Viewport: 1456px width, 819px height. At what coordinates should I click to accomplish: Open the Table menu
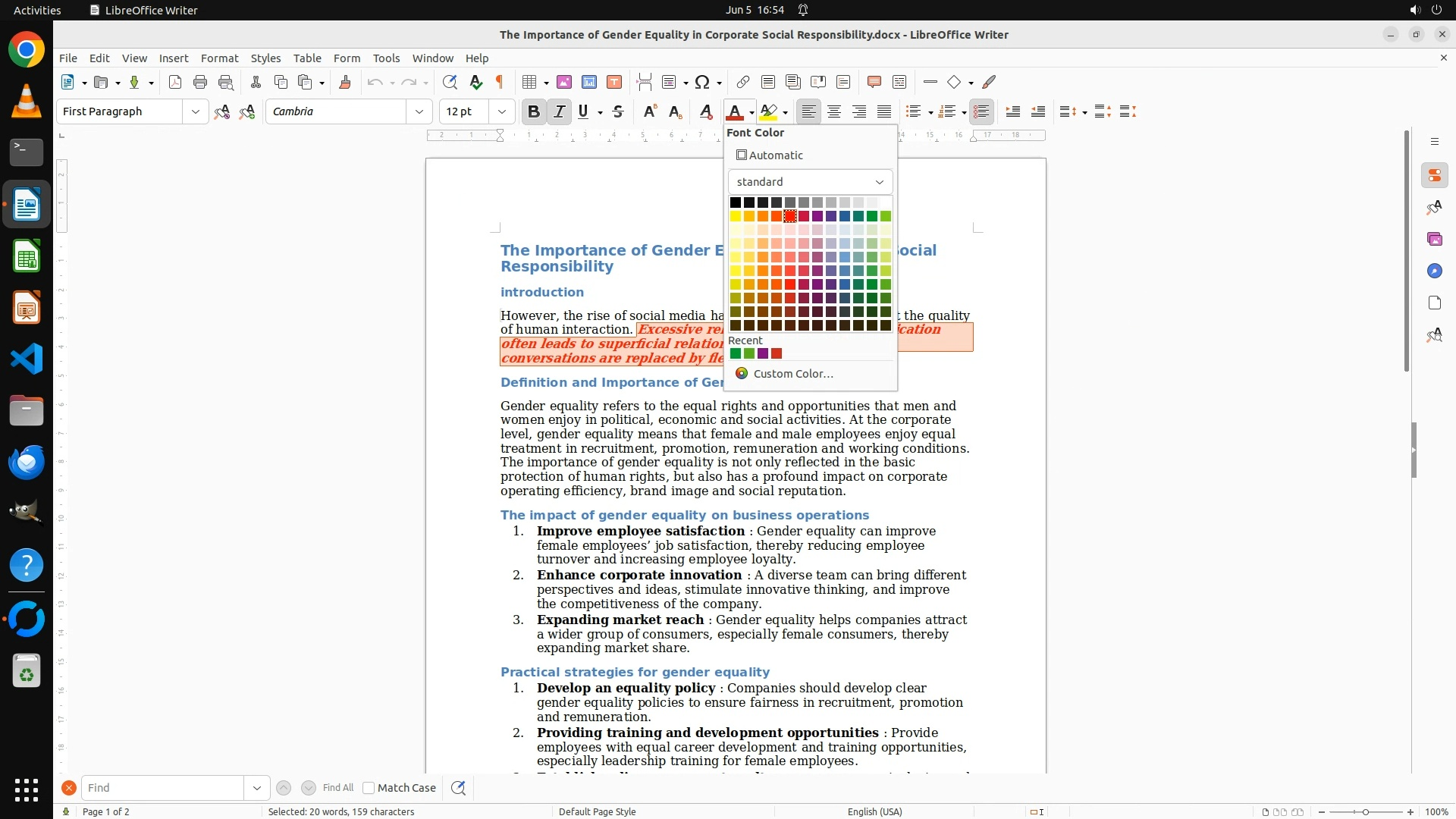(x=307, y=58)
